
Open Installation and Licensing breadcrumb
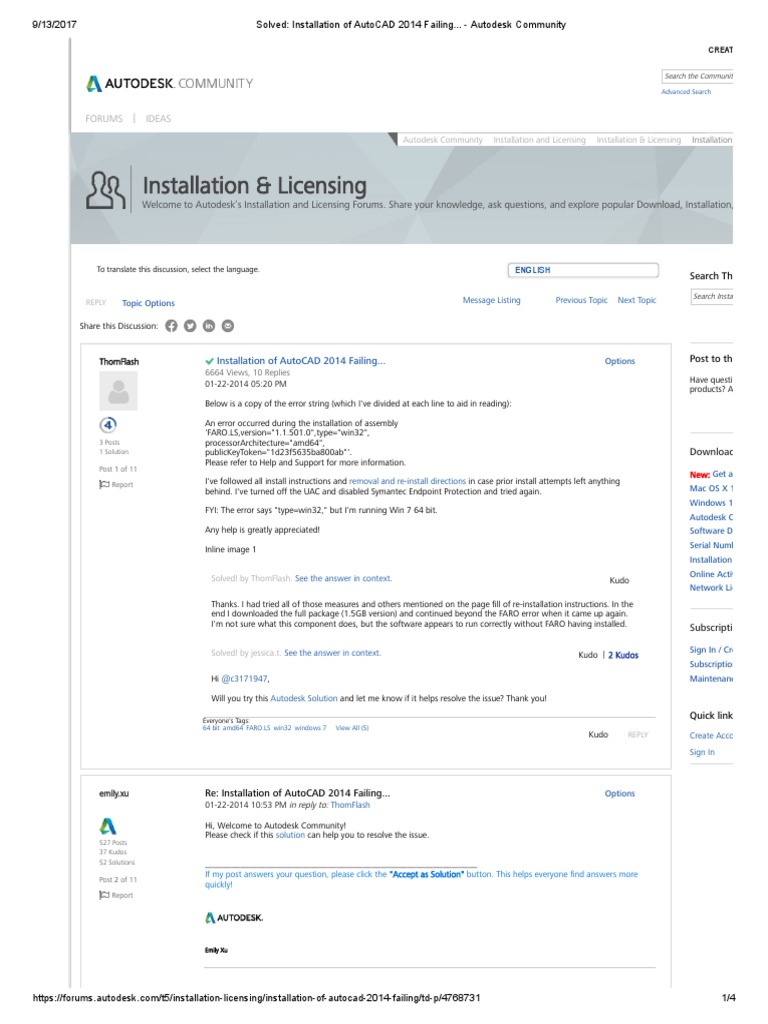click(539, 140)
